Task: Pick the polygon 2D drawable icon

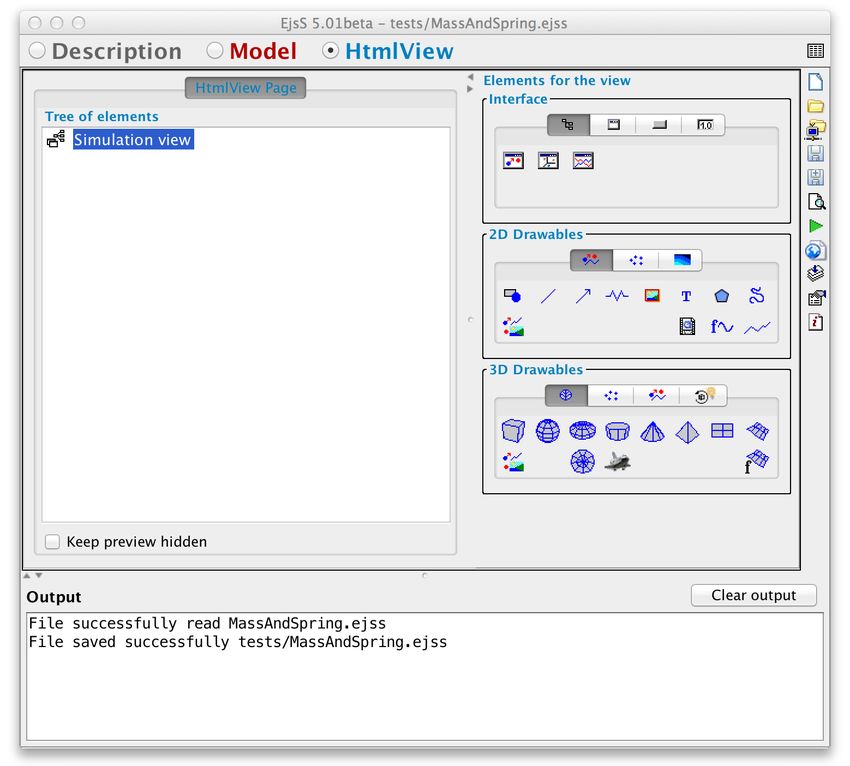Action: tap(722, 296)
